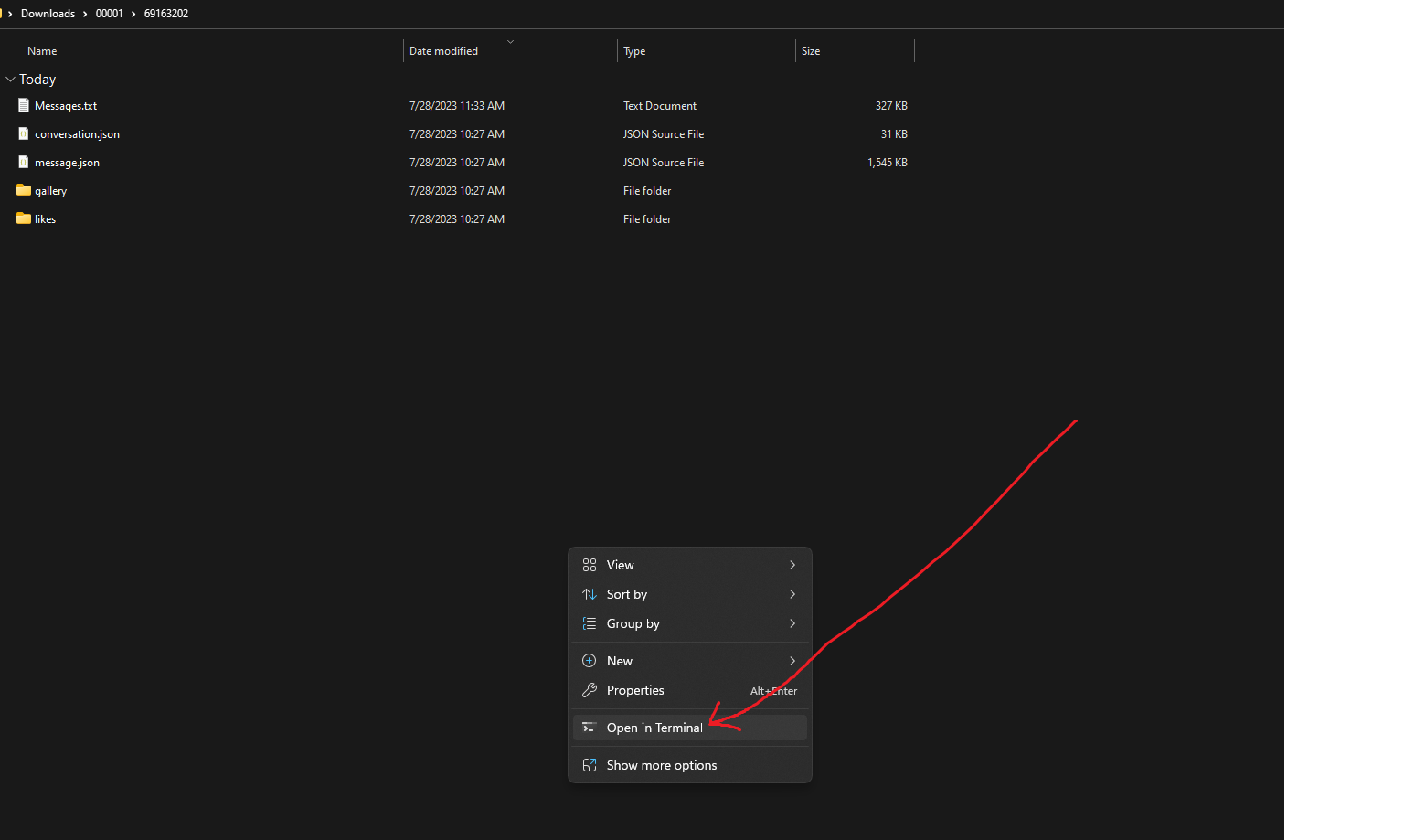Sort by the Size column header

point(811,51)
